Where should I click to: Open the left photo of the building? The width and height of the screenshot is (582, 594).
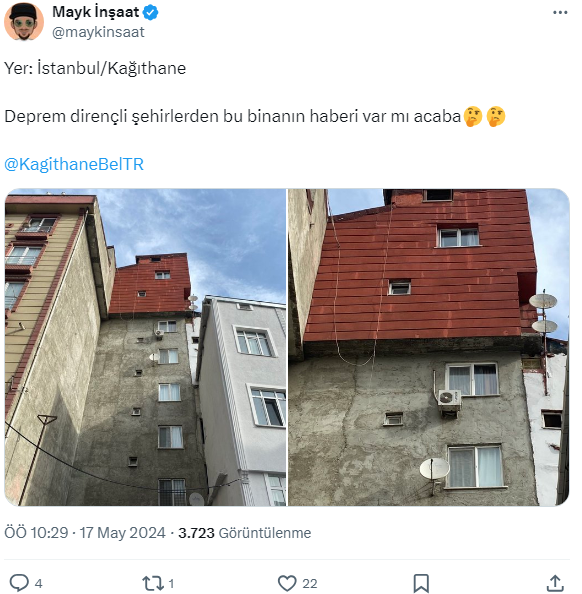tap(145, 347)
